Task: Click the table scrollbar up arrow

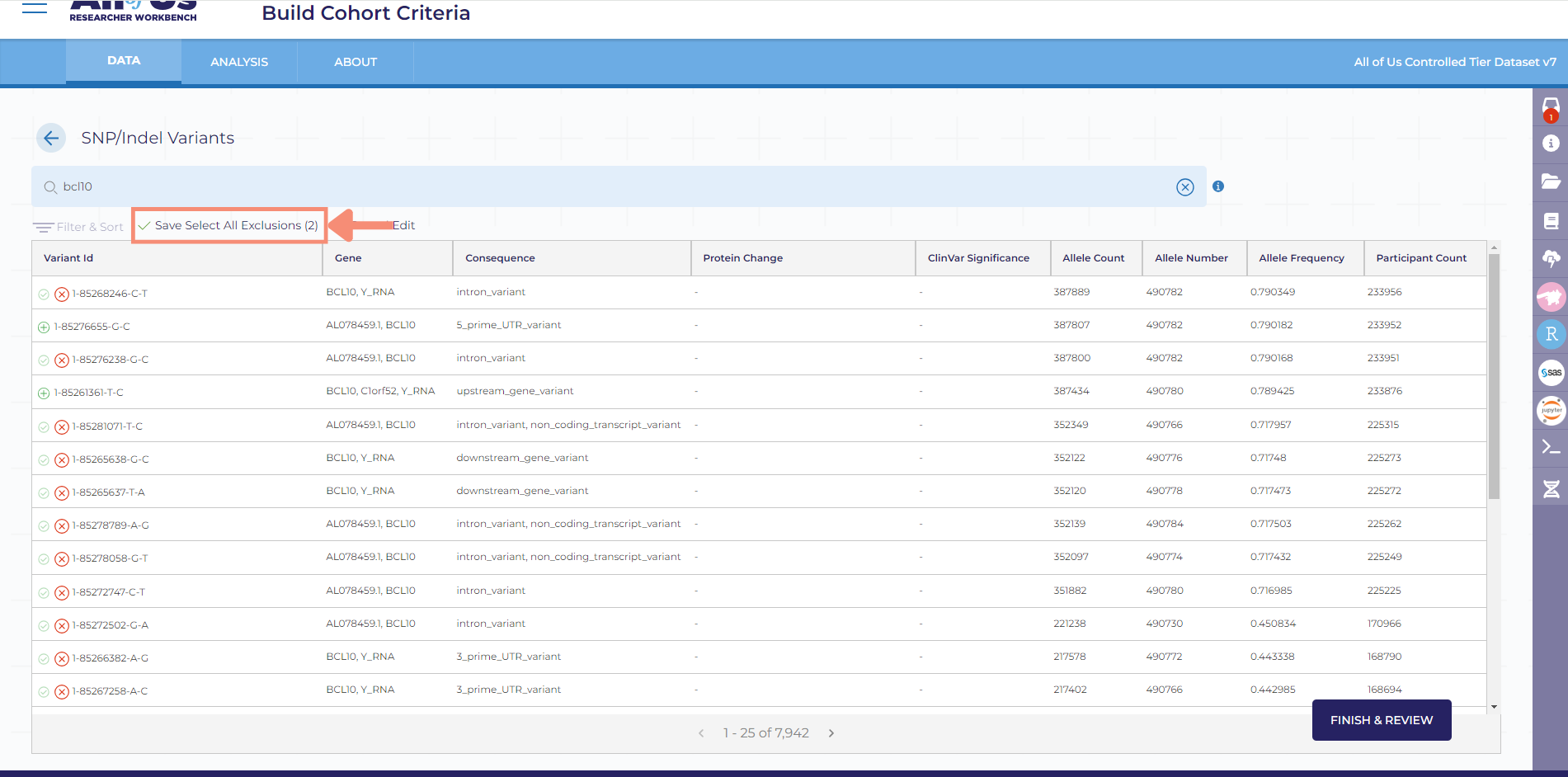Action: 1494,247
